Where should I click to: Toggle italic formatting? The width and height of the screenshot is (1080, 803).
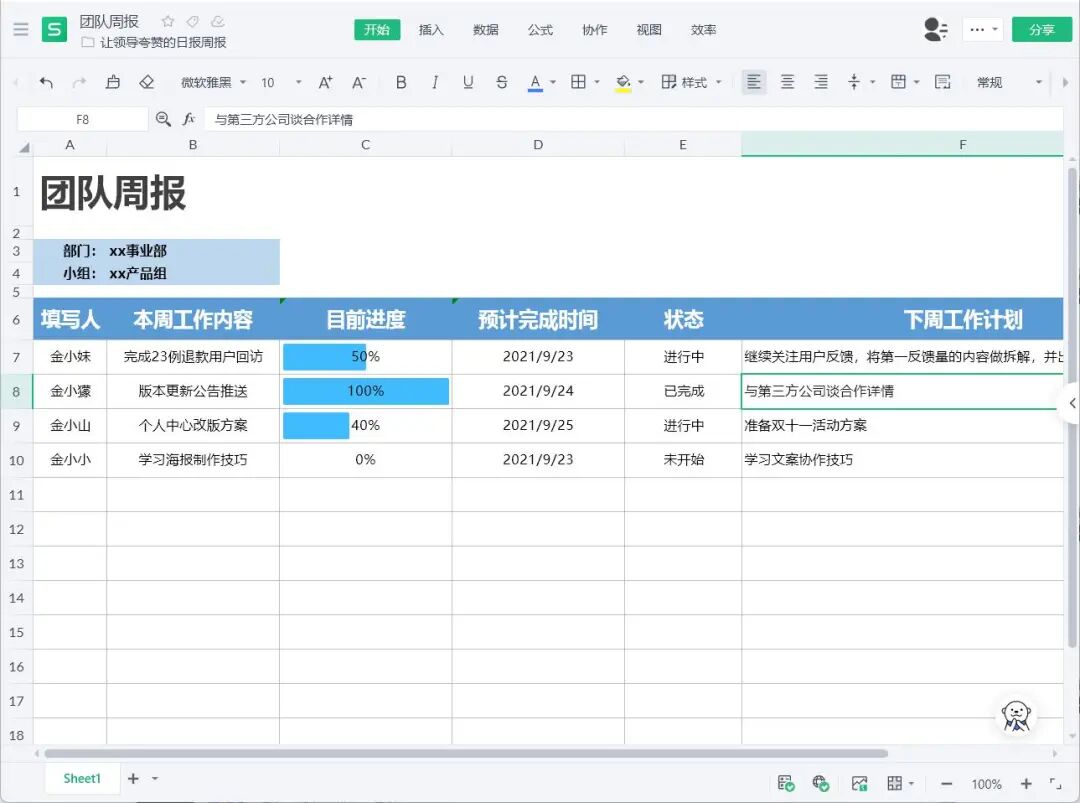435,83
